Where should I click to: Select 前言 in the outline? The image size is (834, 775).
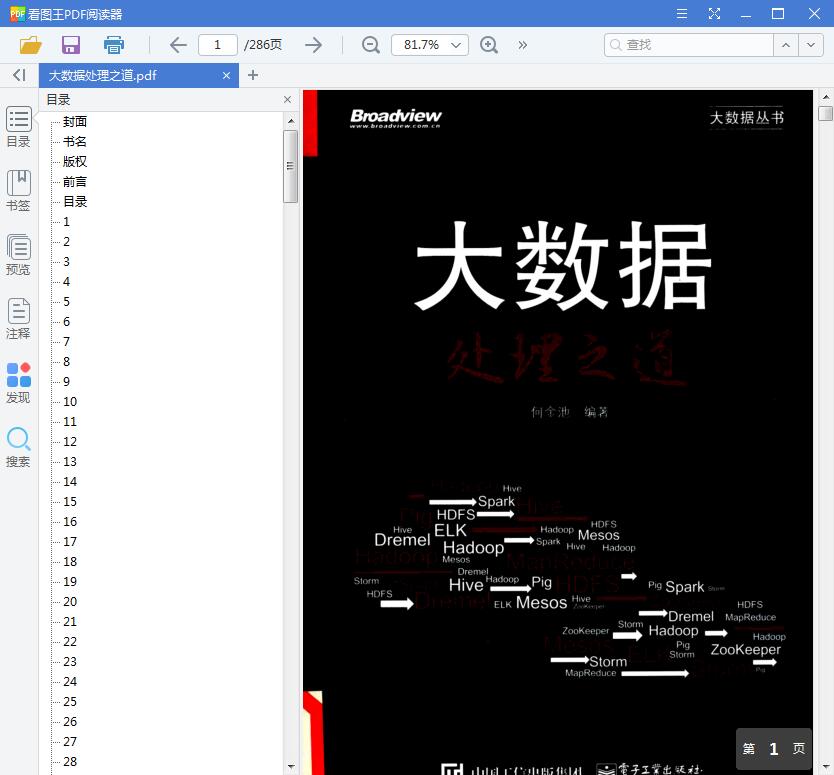pos(74,181)
